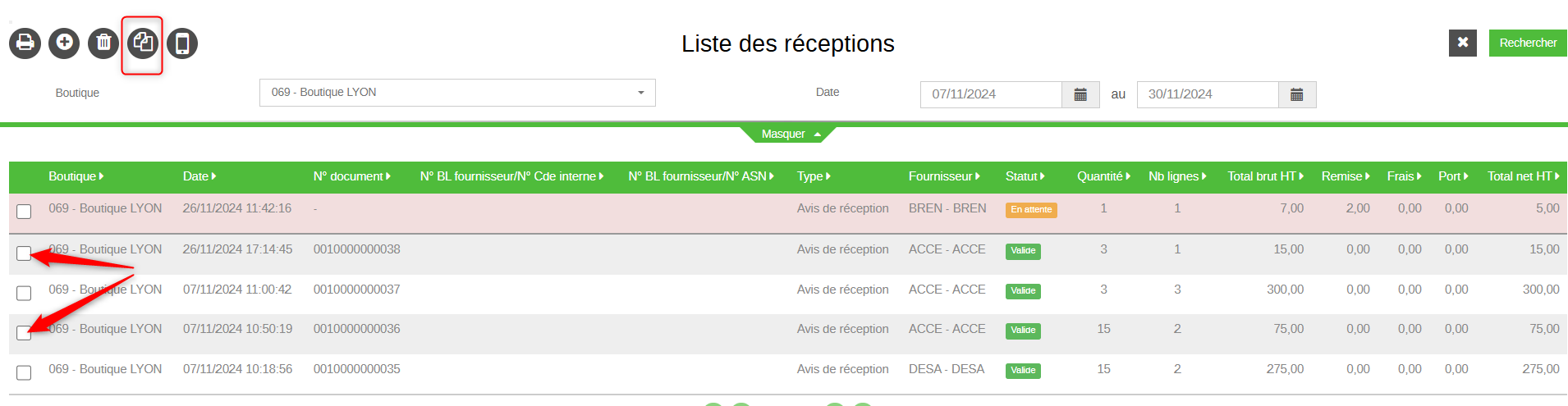Open calendar for end date 30/11/2024

pyautogui.click(x=1297, y=94)
